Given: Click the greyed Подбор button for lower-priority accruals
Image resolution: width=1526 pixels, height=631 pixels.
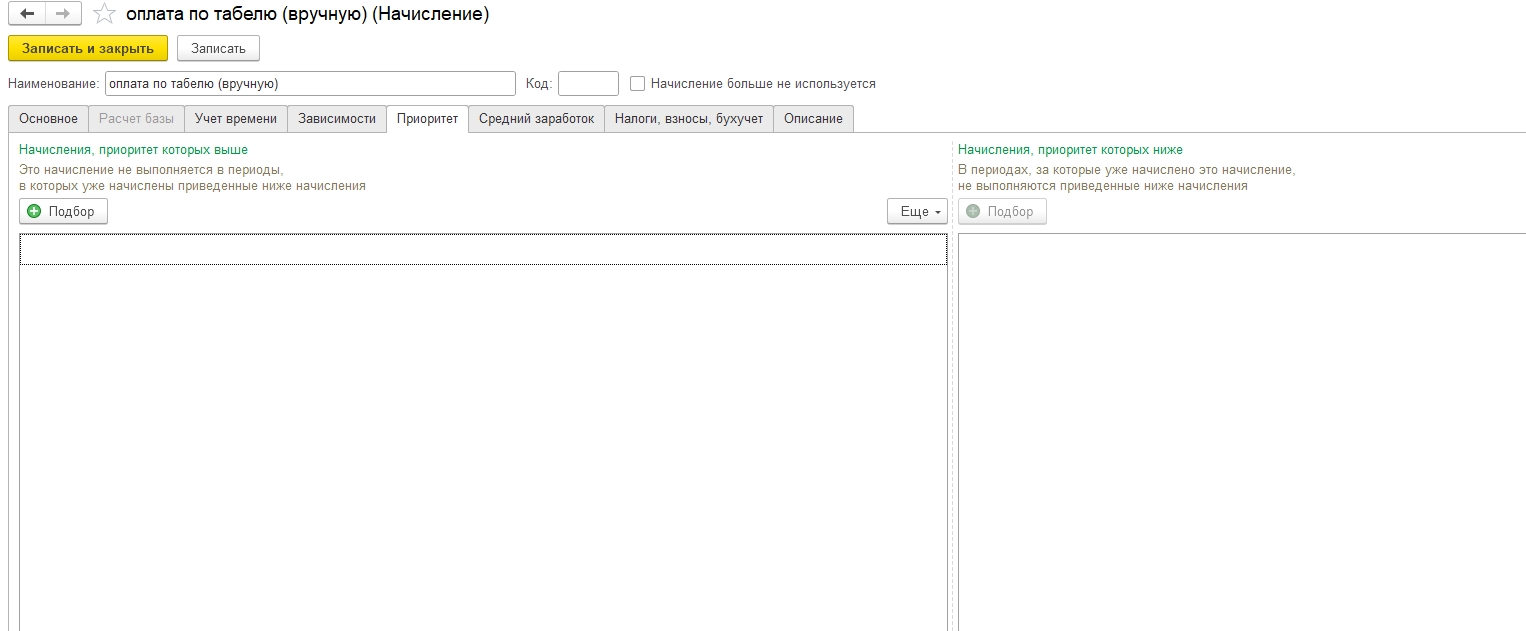Looking at the screenshot, I should 1002,211.
